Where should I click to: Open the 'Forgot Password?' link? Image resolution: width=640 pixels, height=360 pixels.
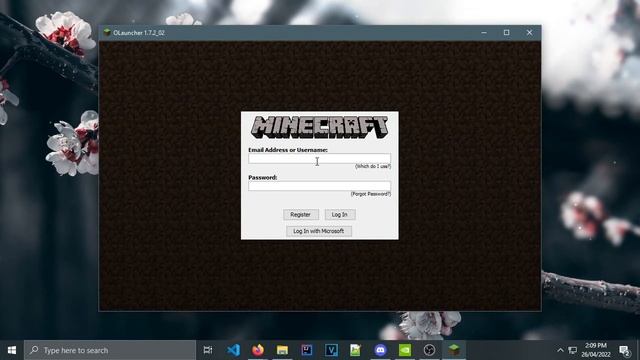coord(371,194)
